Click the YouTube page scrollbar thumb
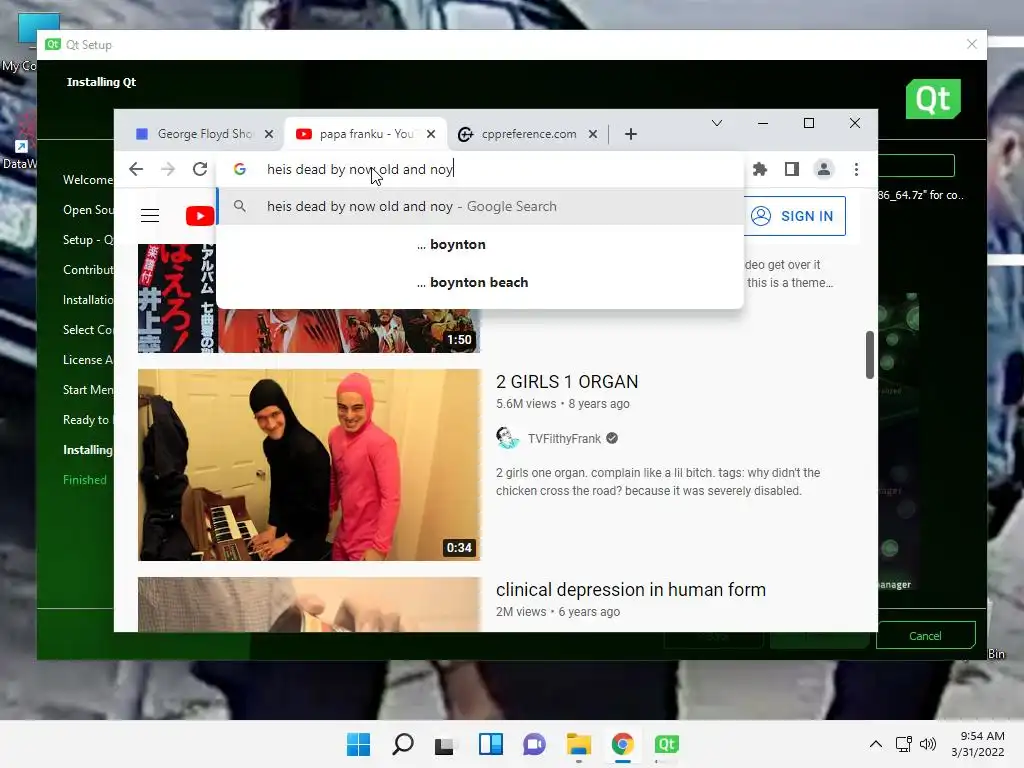This screenshot has height=768, width=1024. [870, 355]
